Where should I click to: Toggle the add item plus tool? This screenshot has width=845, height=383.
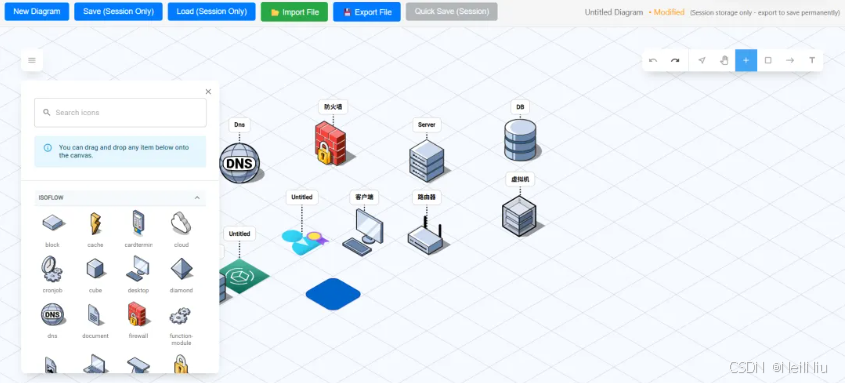tap(746, 60)
